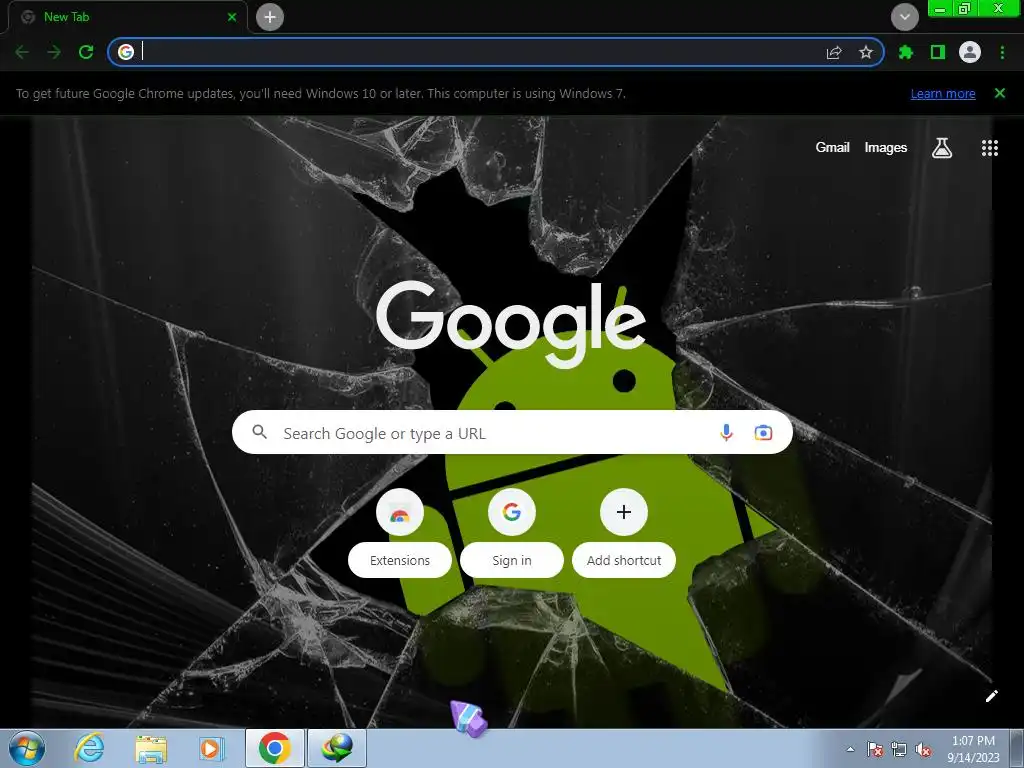Click the Add shortcut label
Viewport: 1024px width, 768px height.
point(624,560)
